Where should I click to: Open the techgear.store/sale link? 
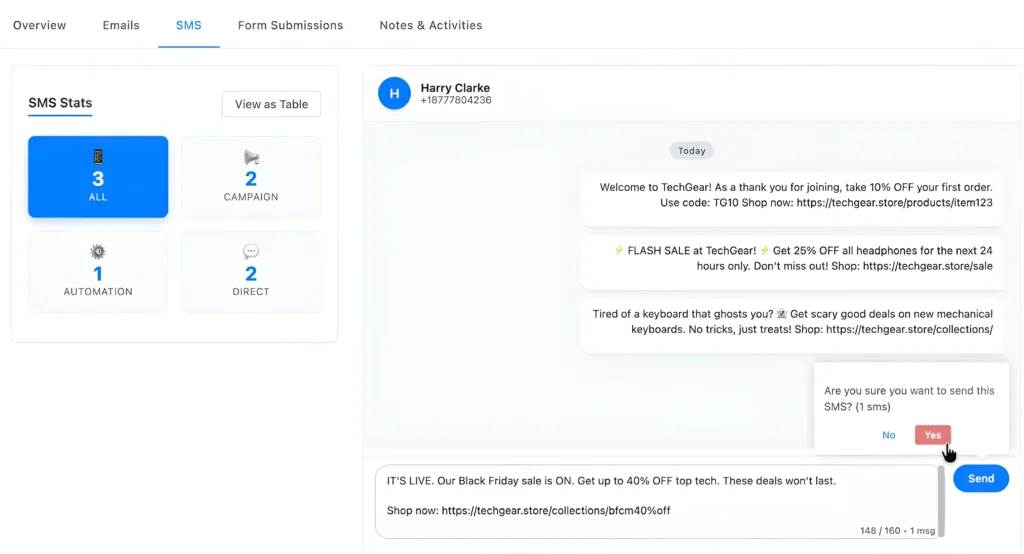click(927, 266)
